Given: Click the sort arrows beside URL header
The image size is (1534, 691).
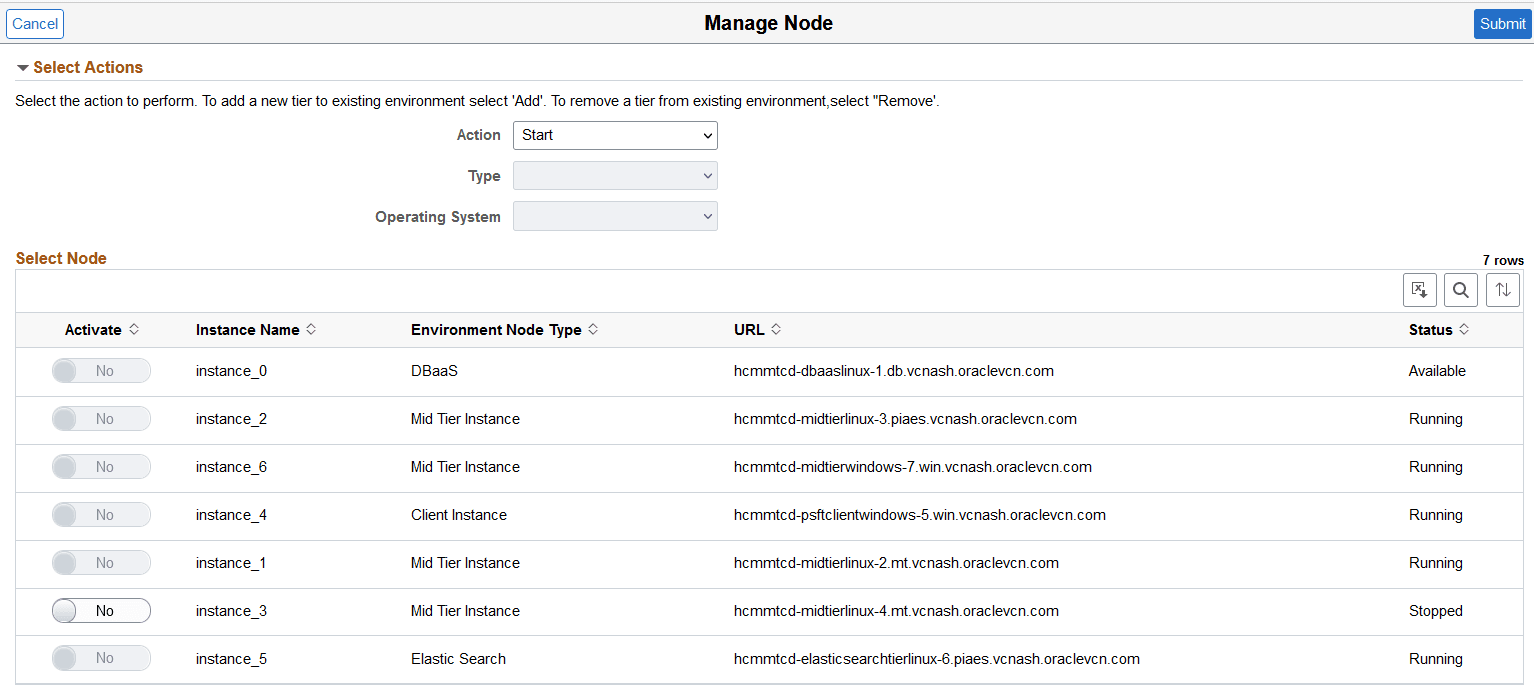Looking at the screenshot, I should click(x=777, y=329).
